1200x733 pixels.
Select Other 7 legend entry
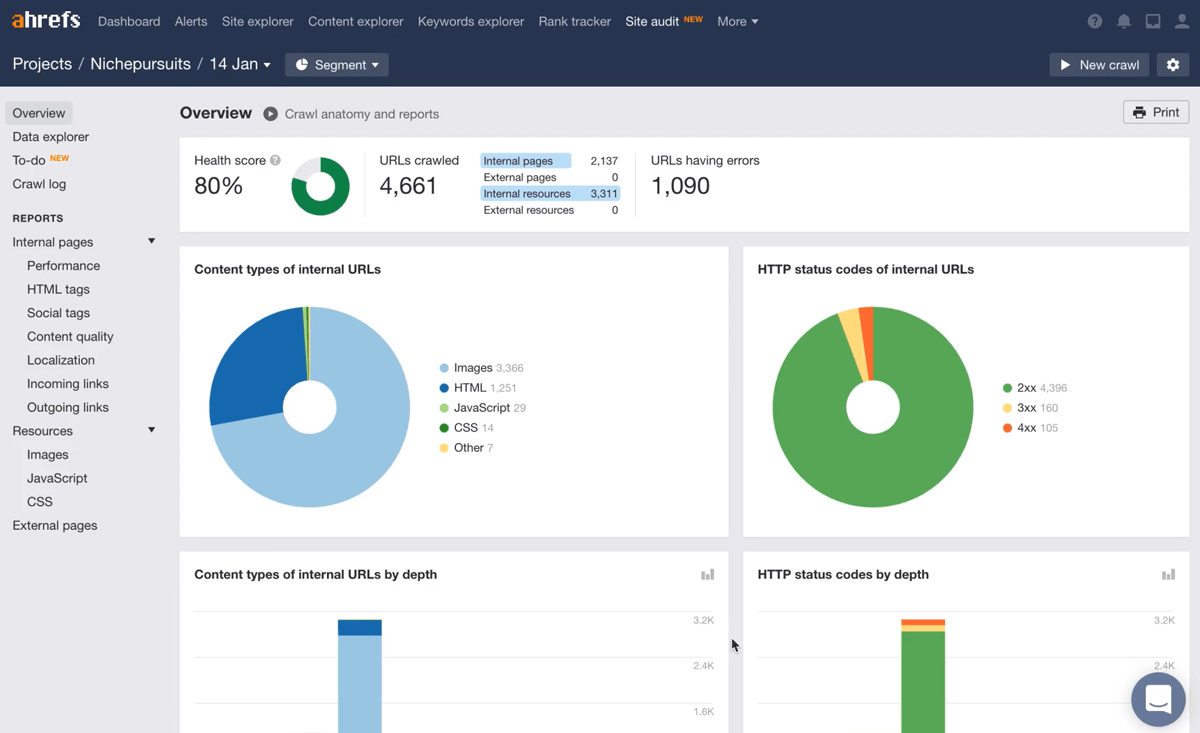click(467, 448)
